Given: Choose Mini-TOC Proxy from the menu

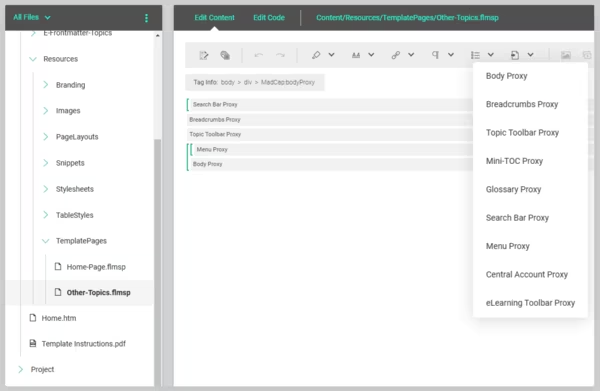Looking at the screenshot, I should (530, 161).
